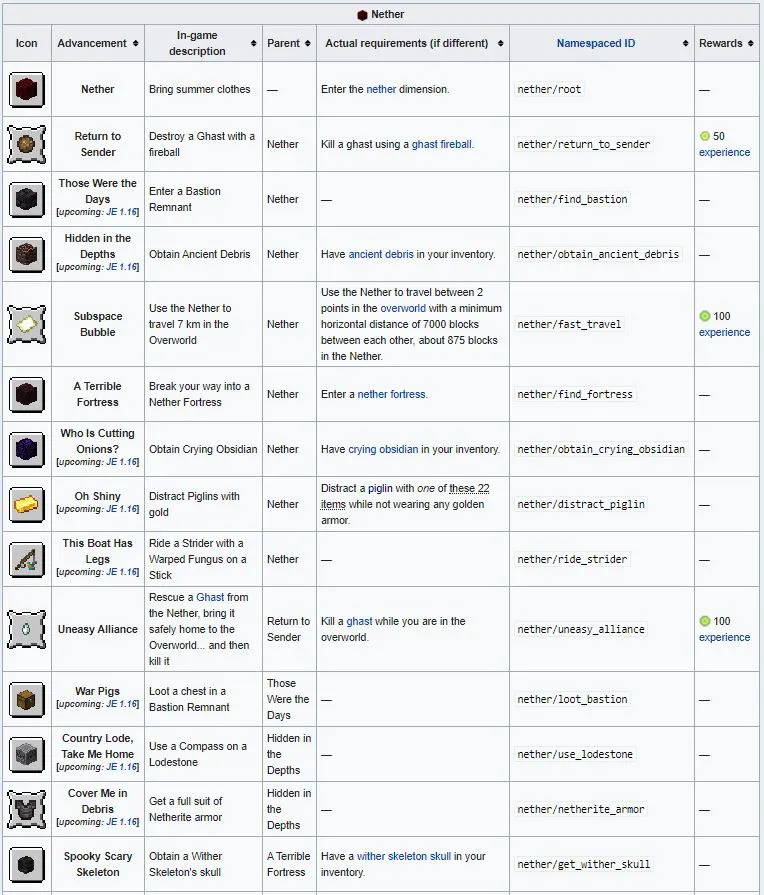Click the Who Is Cutting Onions icon
The width and height of the screenshot is (764, 895).
[x=26, y=449]
